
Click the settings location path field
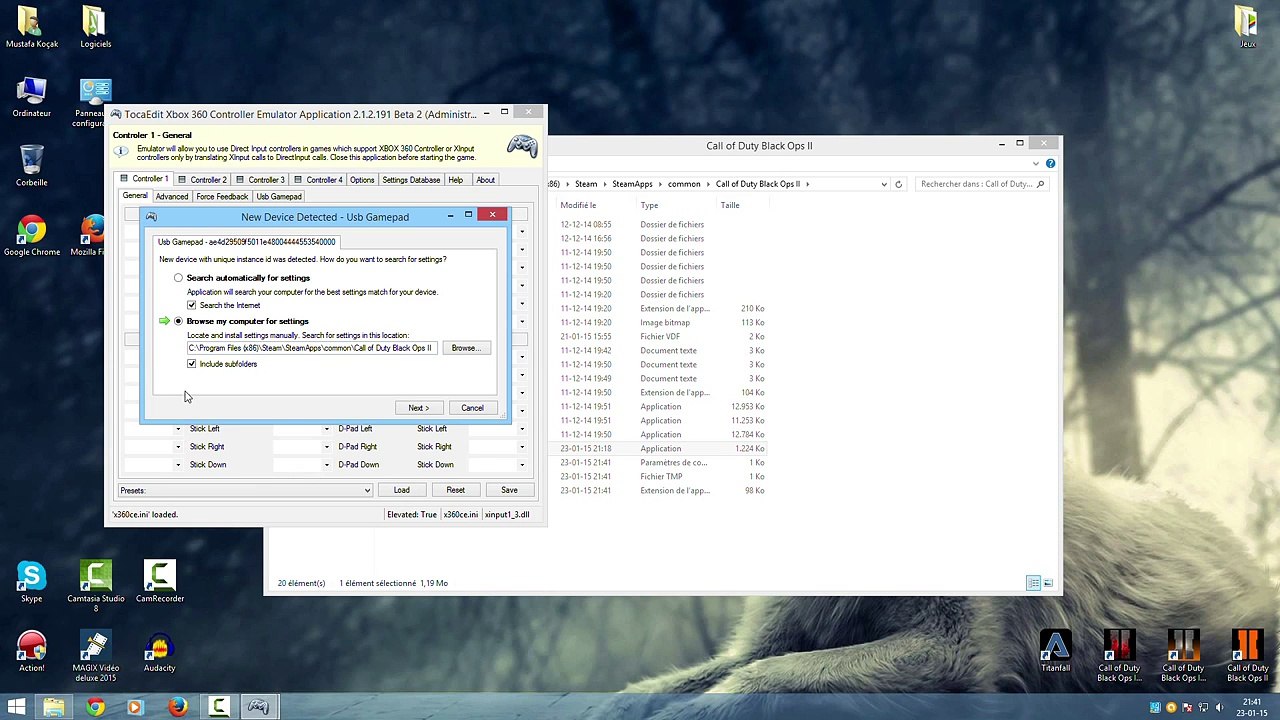(x=311, y=348)
